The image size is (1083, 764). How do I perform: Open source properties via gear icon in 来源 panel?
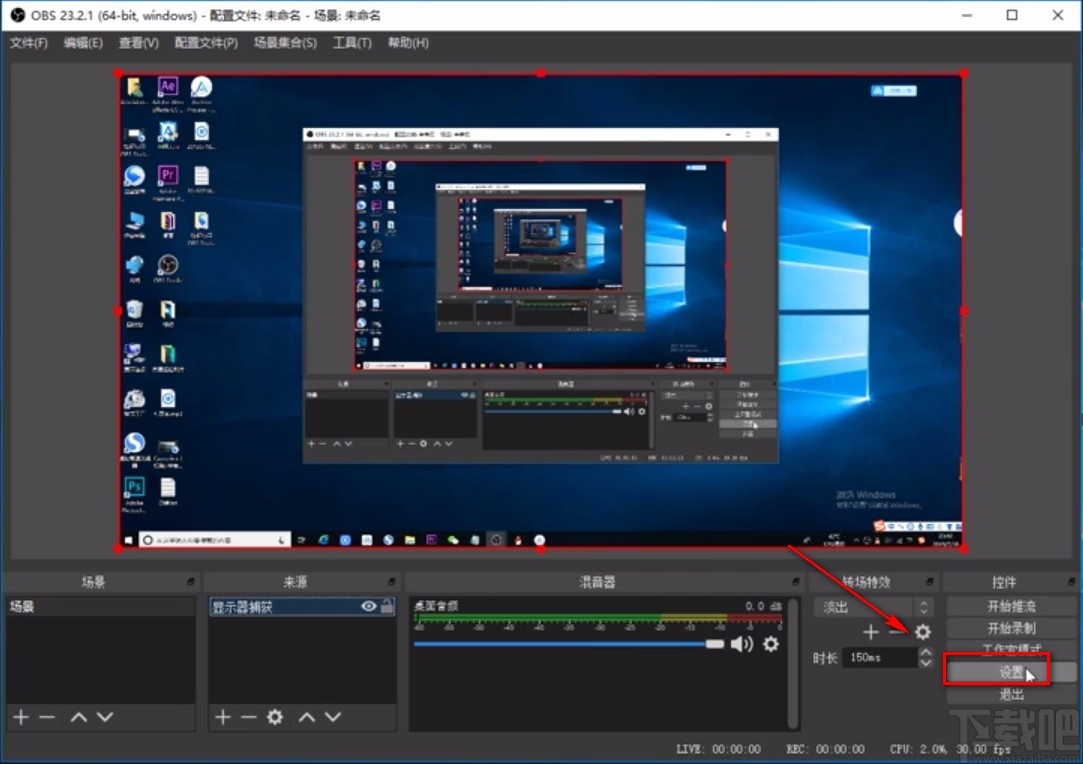click(x=274, y=717)
